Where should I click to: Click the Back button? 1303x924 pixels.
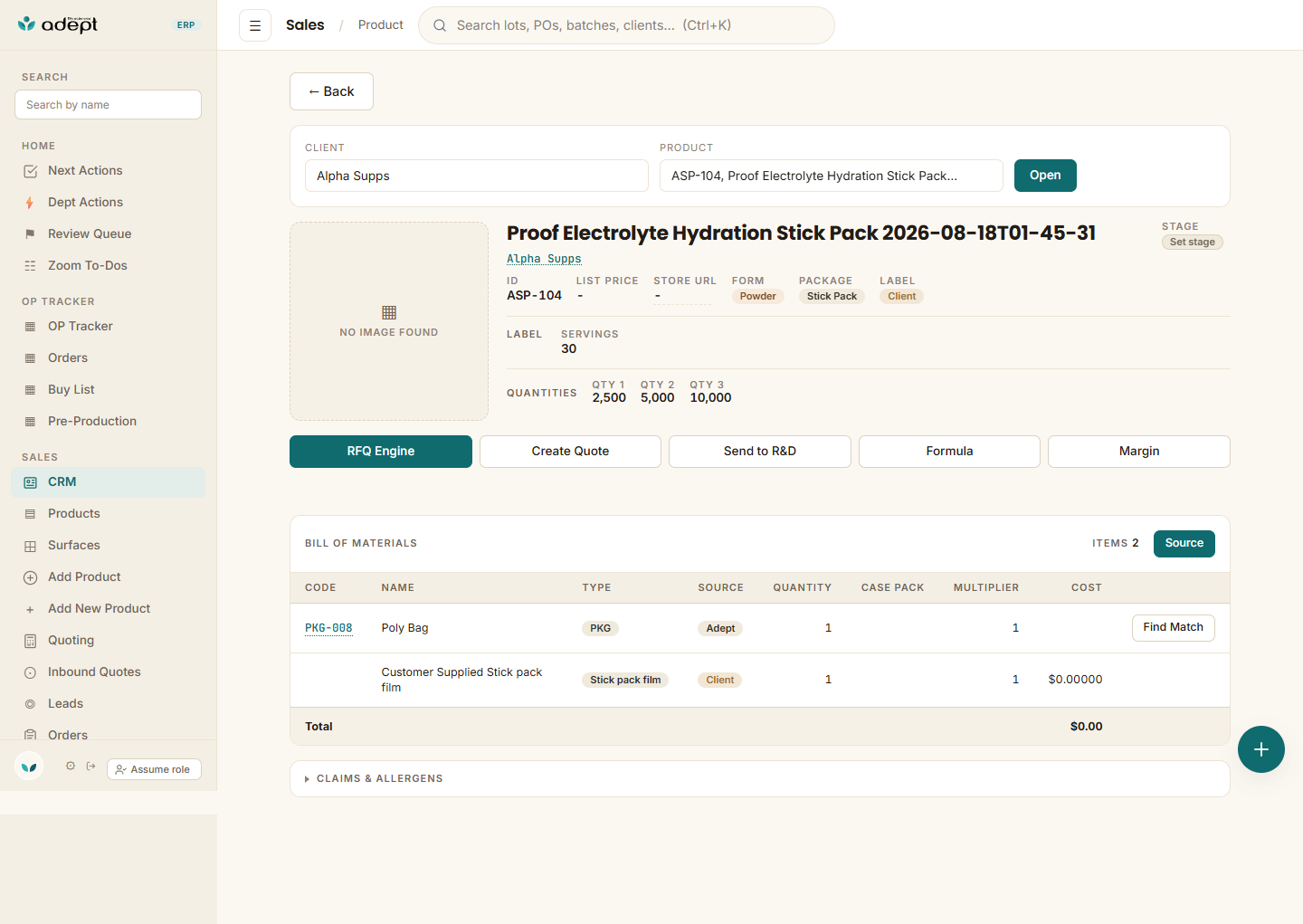(331, 91)
